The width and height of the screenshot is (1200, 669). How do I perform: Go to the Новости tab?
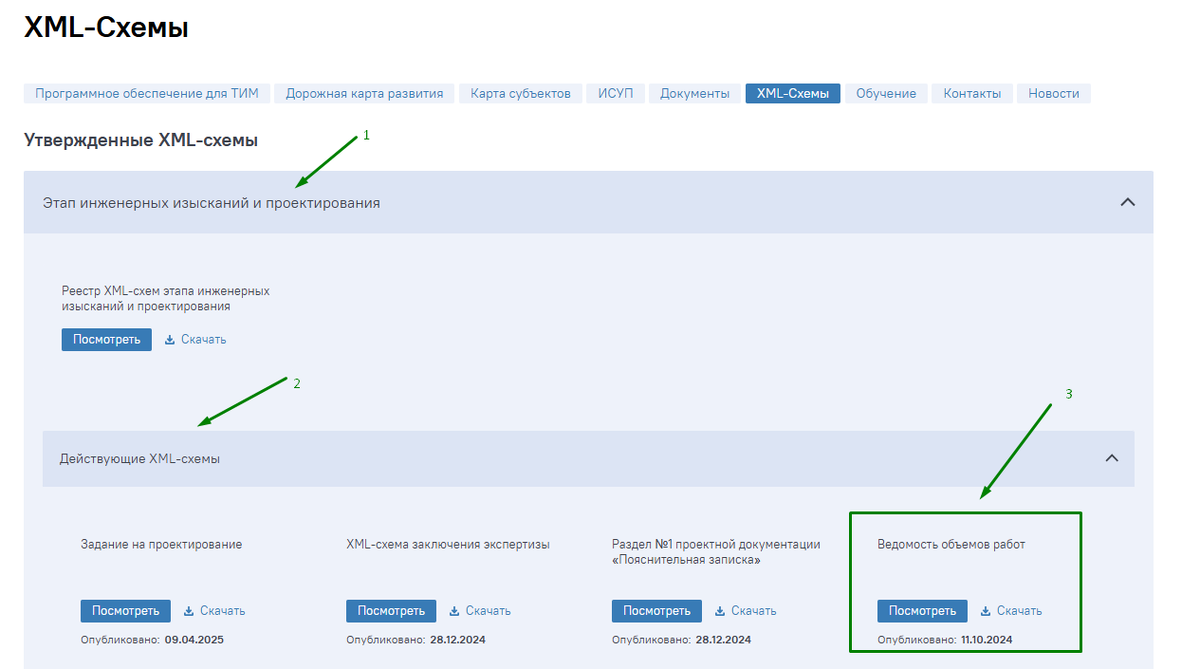(1054, 93)
